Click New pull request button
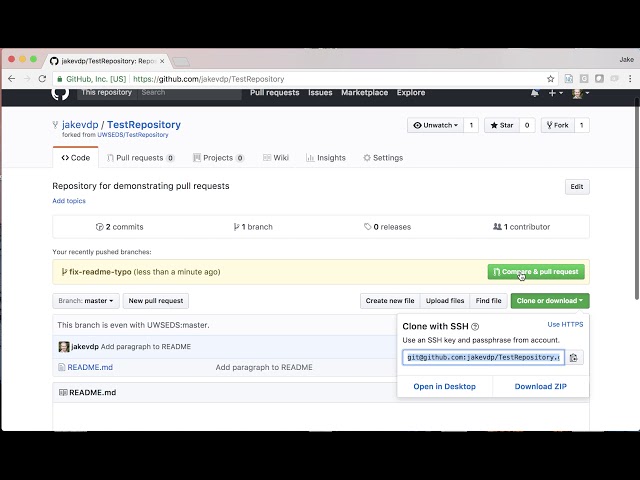Viewport: 640px width, 480px height. pyautogui.click(x=156, y=301)
